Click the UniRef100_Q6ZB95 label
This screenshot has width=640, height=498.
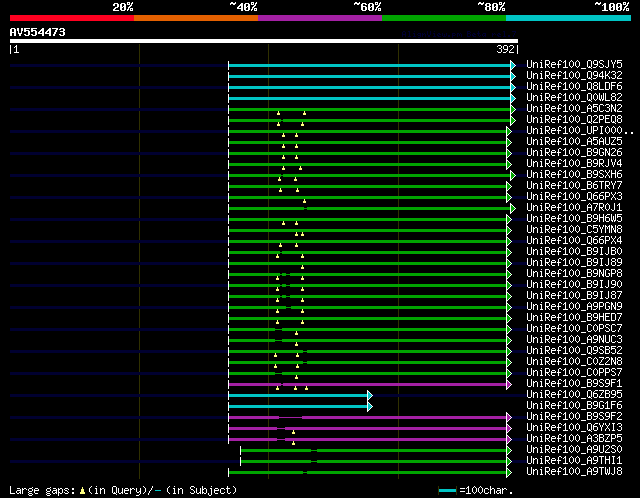(x=574, y=395)
